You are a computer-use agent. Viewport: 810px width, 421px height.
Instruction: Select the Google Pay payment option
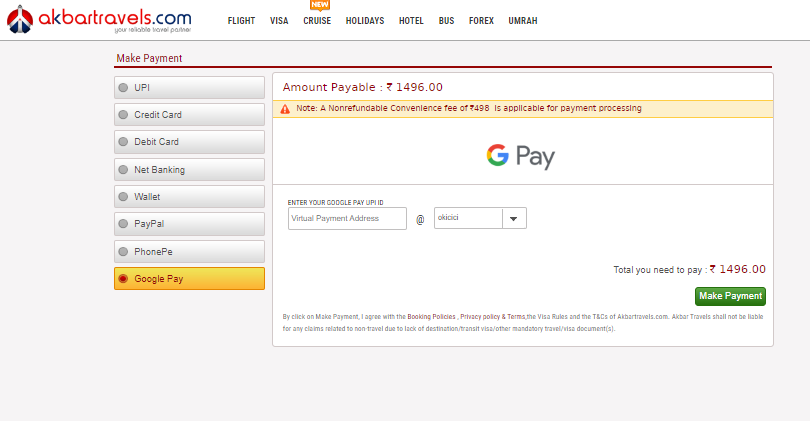[x=189, y=278]
